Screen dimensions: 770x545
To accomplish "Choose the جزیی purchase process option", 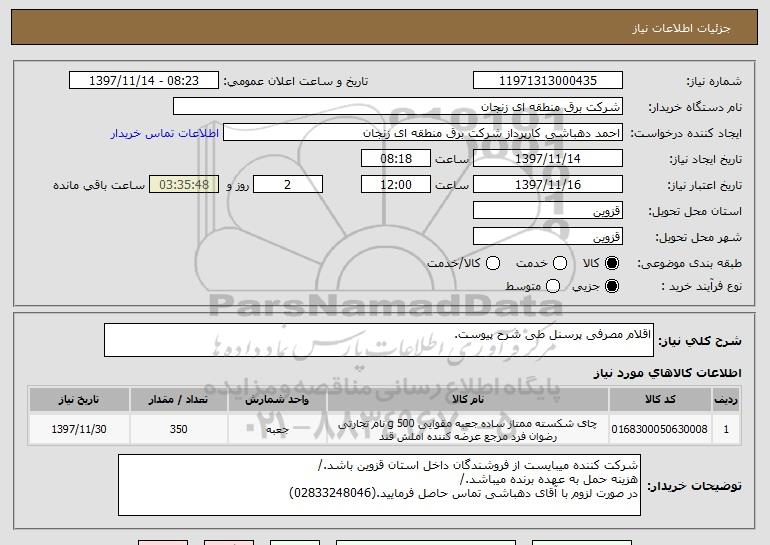I will (x=612, y=286).
